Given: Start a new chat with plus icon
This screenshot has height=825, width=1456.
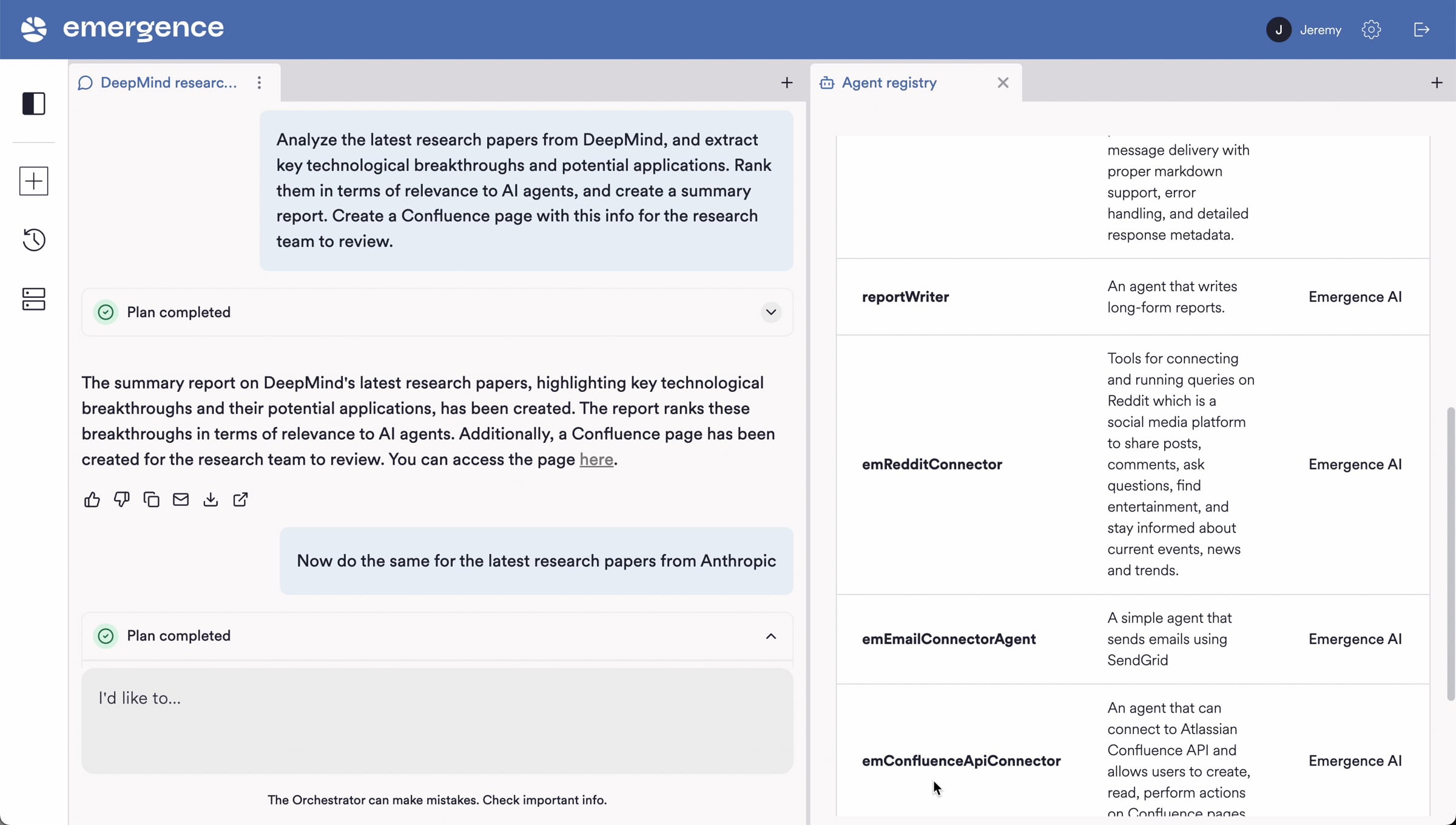Looking at the screenshot, I should (x=34, y=181).
